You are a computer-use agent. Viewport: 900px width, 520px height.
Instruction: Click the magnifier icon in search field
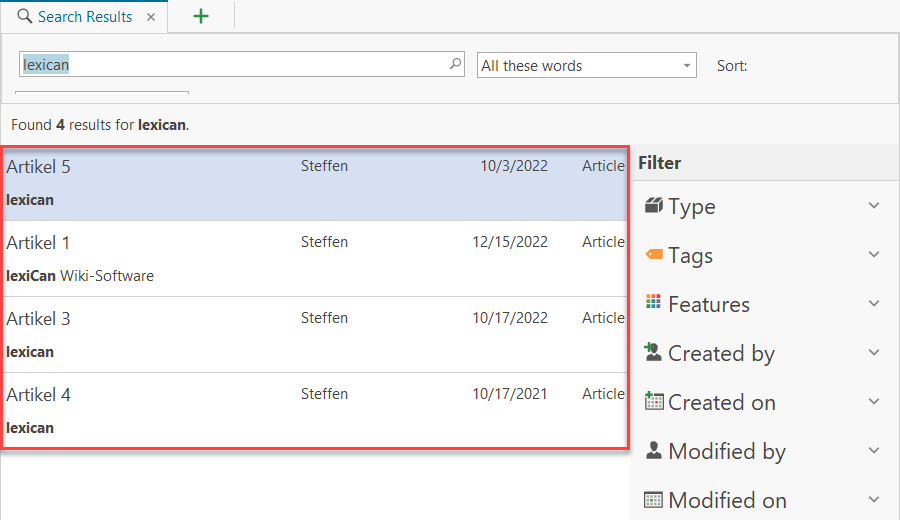[x=456, y=64]
